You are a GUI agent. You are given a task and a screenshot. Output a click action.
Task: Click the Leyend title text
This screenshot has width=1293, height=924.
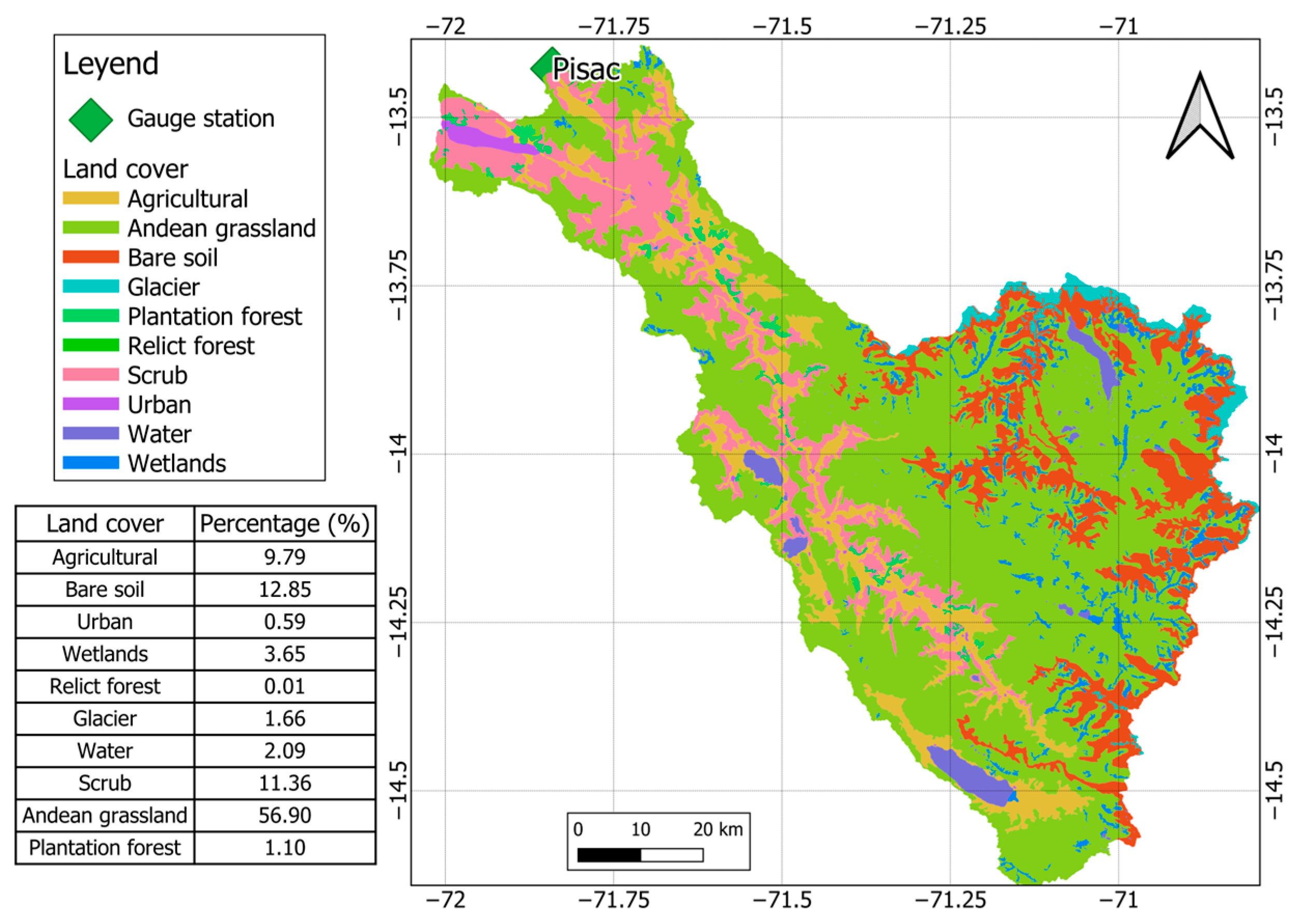110,64
